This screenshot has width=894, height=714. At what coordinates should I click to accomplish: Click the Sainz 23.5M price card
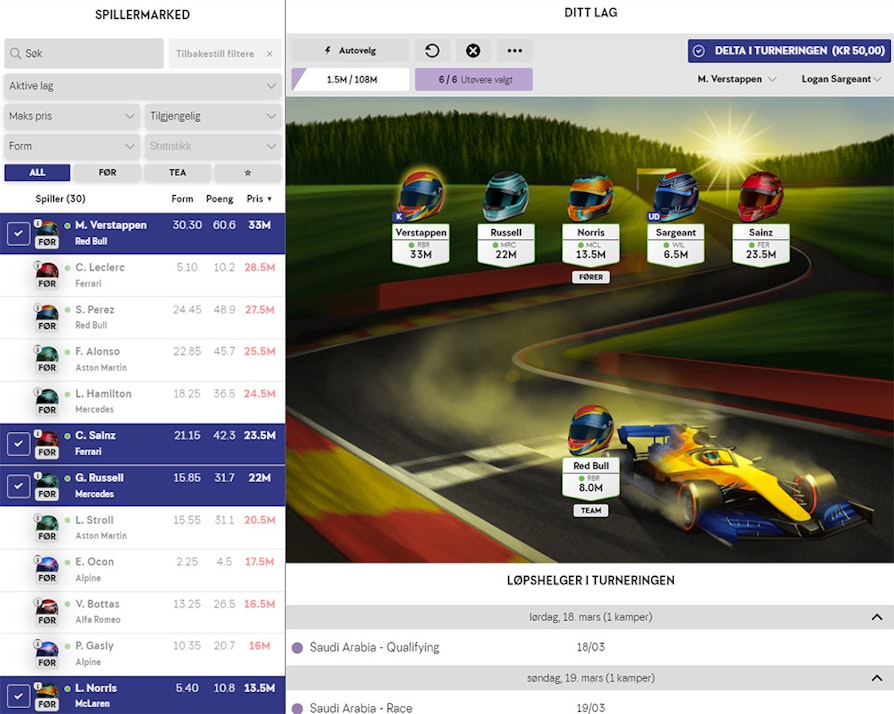pos(761,245)
